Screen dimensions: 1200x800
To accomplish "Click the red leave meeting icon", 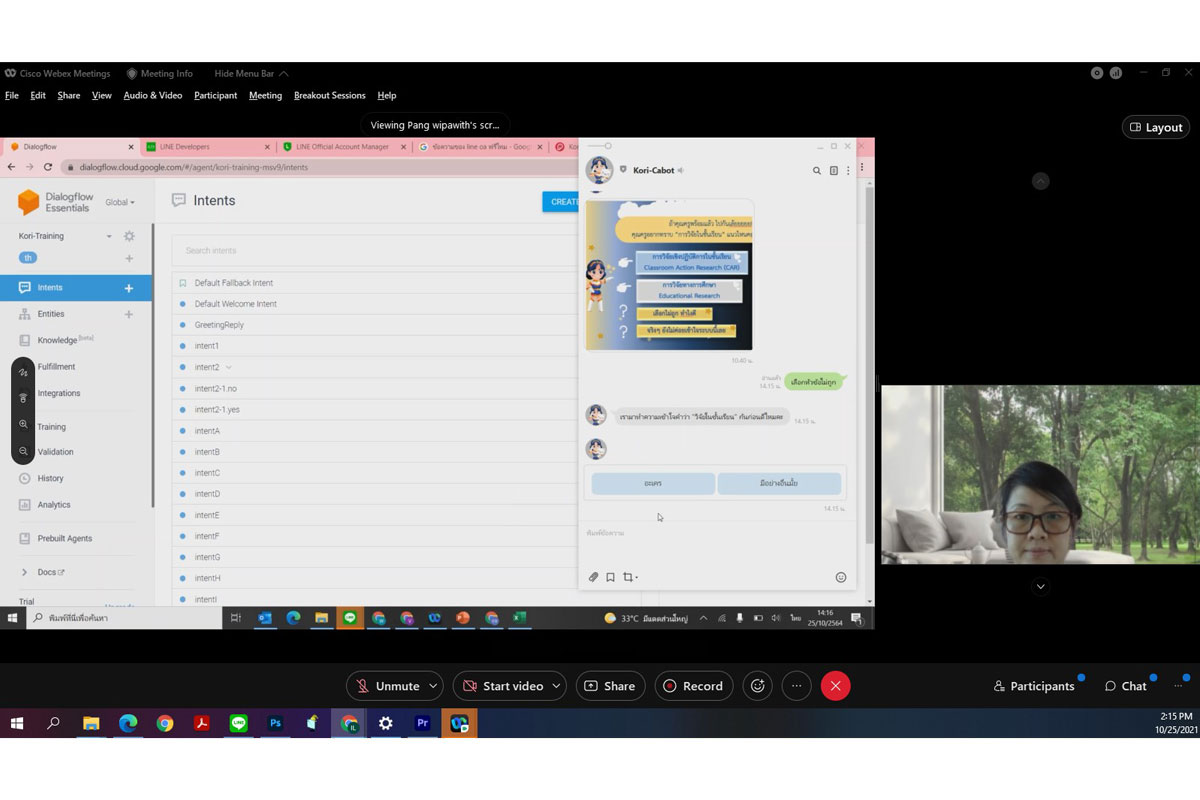I will [x=835, y=686].
